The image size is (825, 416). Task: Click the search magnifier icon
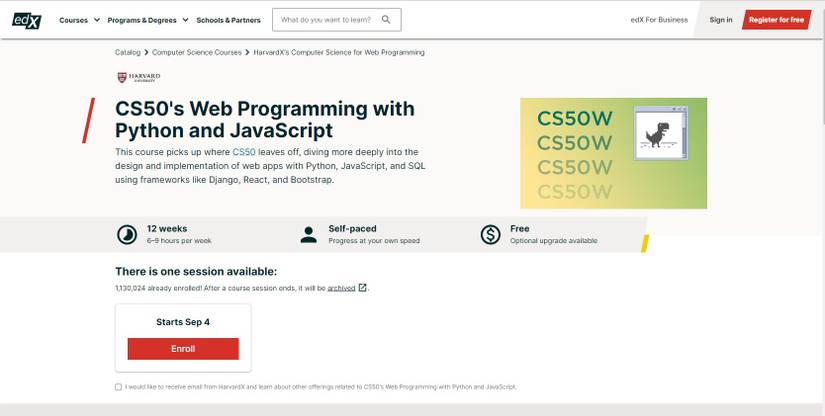388,20
